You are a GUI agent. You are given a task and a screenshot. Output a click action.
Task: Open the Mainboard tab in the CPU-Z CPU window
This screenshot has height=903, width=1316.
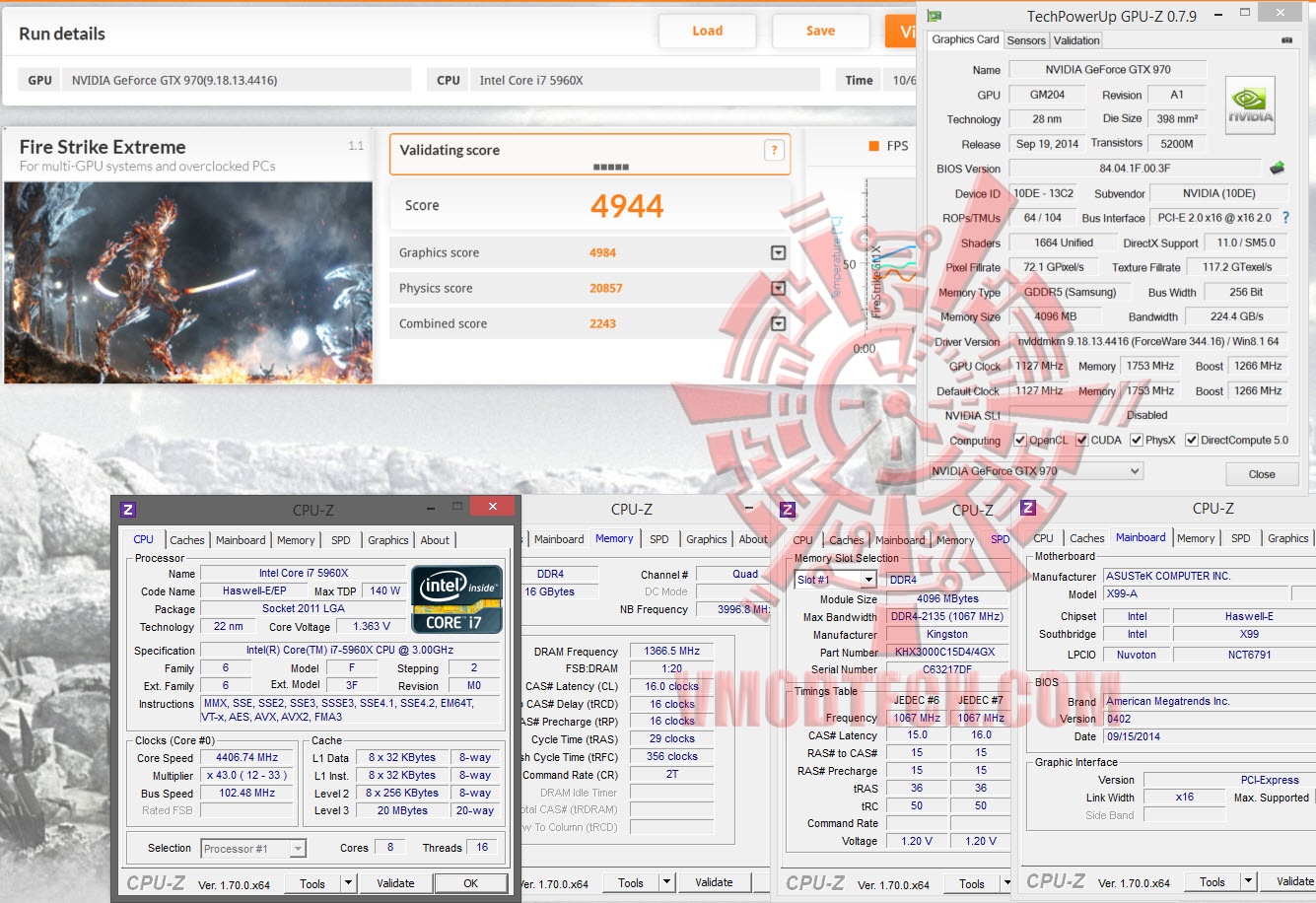click(x=241, y=540)
